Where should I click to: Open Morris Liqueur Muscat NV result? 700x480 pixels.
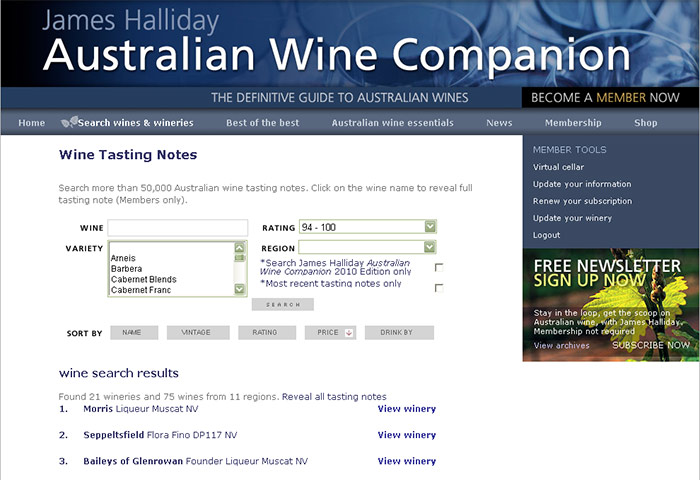[x=141, y=409]
